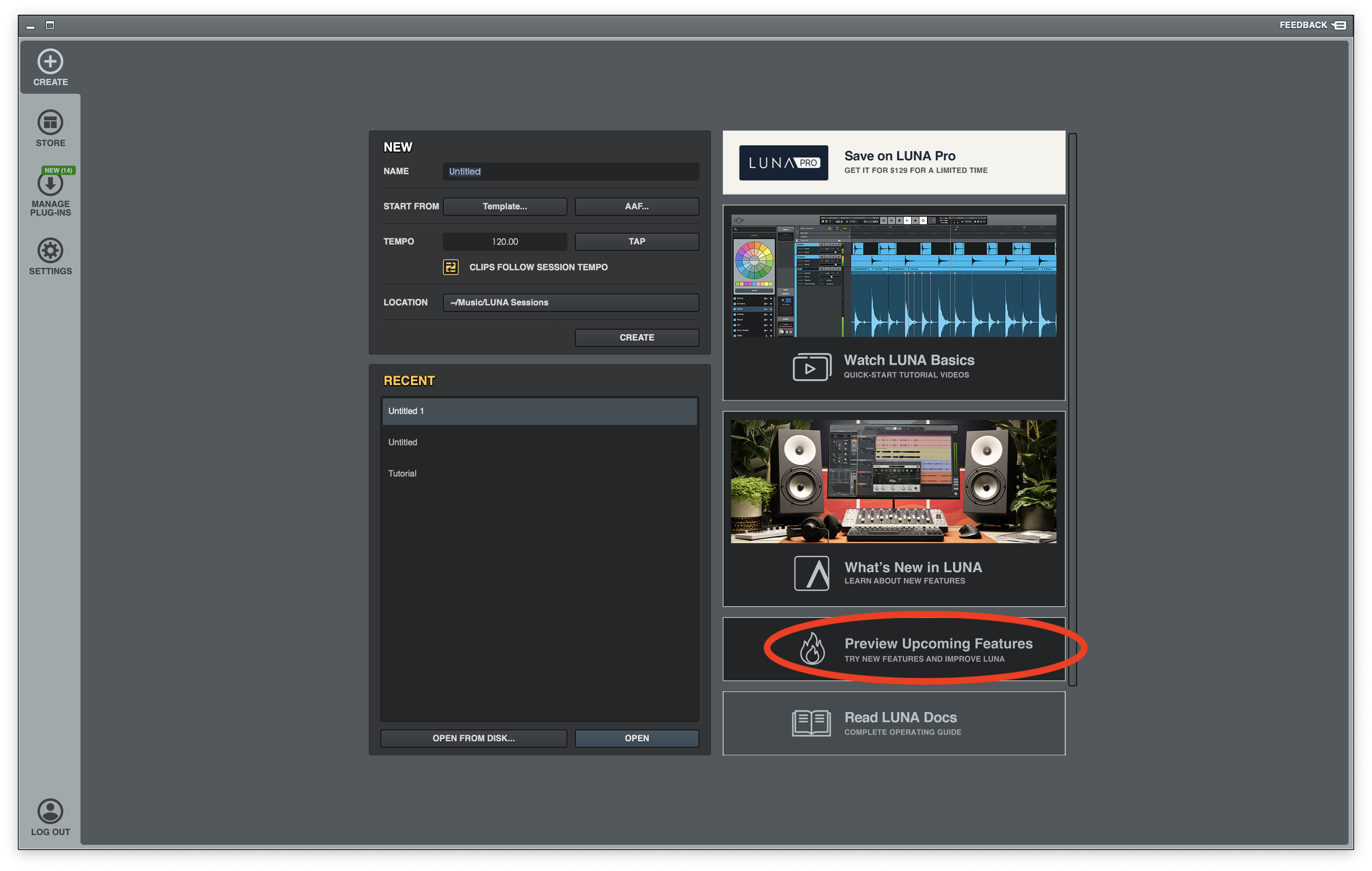Click the Feedback icon at top right
This screenshot has height=871, width=1372.
coord(1340,25)
